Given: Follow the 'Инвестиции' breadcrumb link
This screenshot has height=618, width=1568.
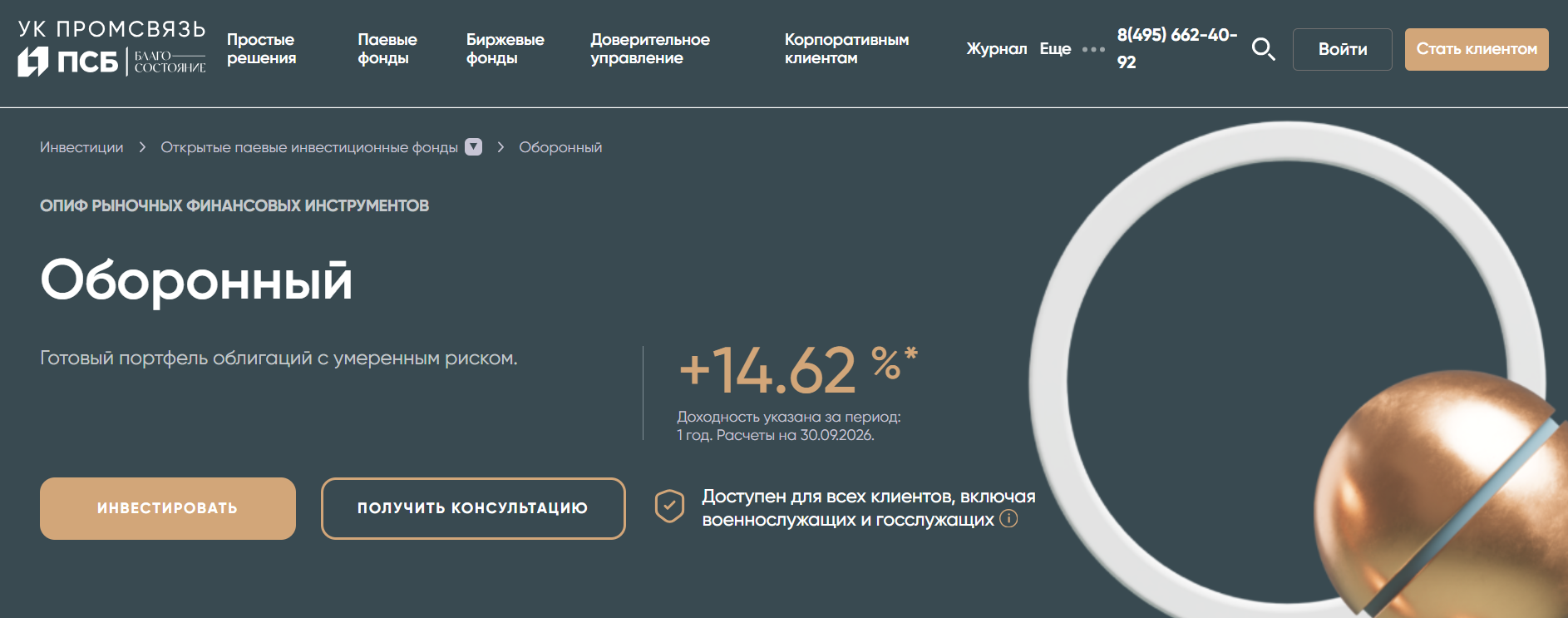Looking at the screenshot, I should pos(81,147).
